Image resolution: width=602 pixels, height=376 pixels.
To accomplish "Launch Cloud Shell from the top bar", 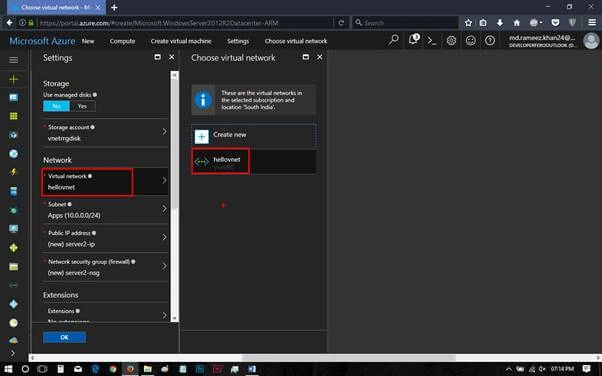I will click(x=432, y=41).
